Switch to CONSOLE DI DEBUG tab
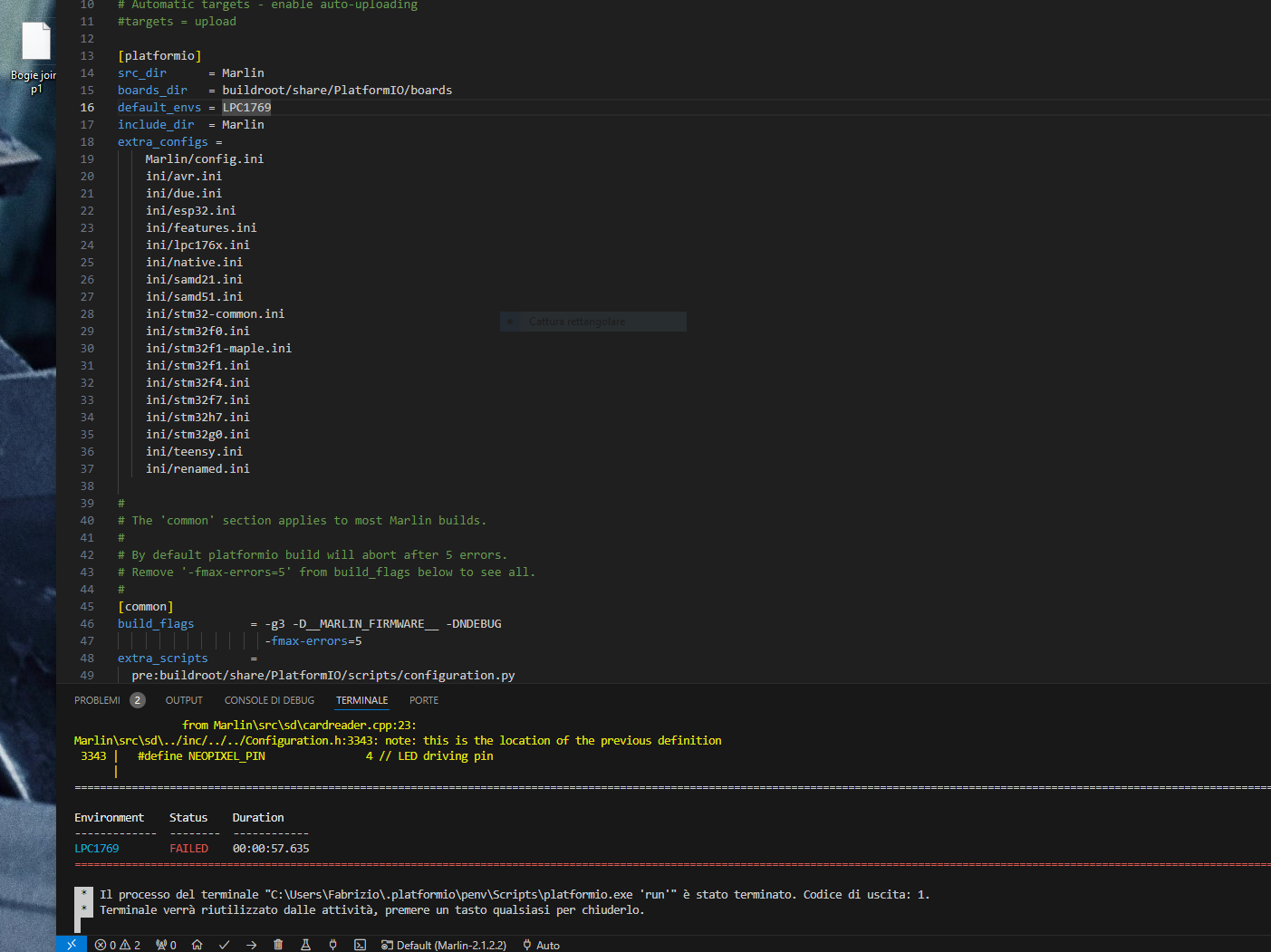 269,700
